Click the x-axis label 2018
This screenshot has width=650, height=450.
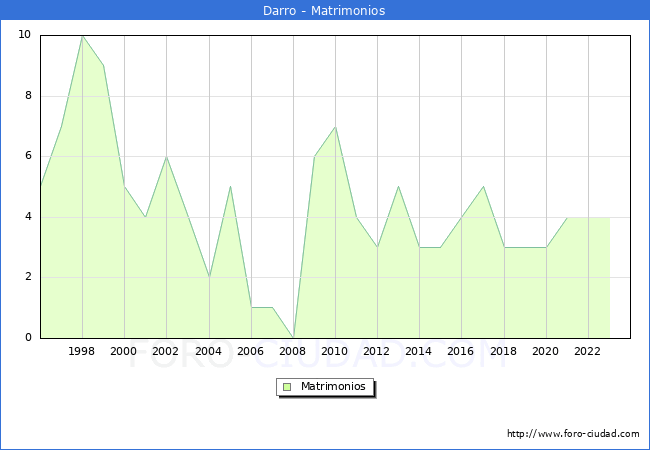tap(503, 351)
